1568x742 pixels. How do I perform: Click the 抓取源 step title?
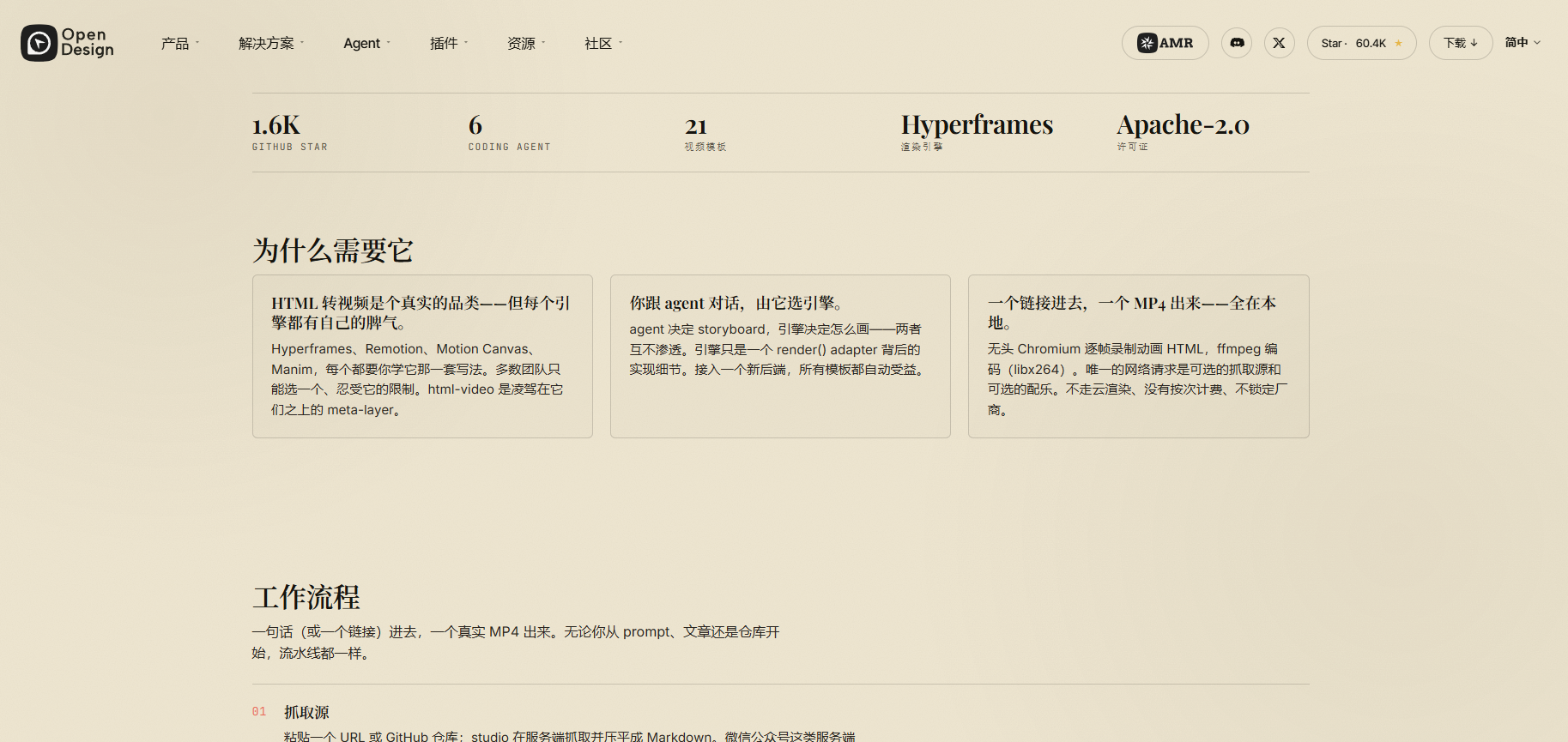point(306,712)
